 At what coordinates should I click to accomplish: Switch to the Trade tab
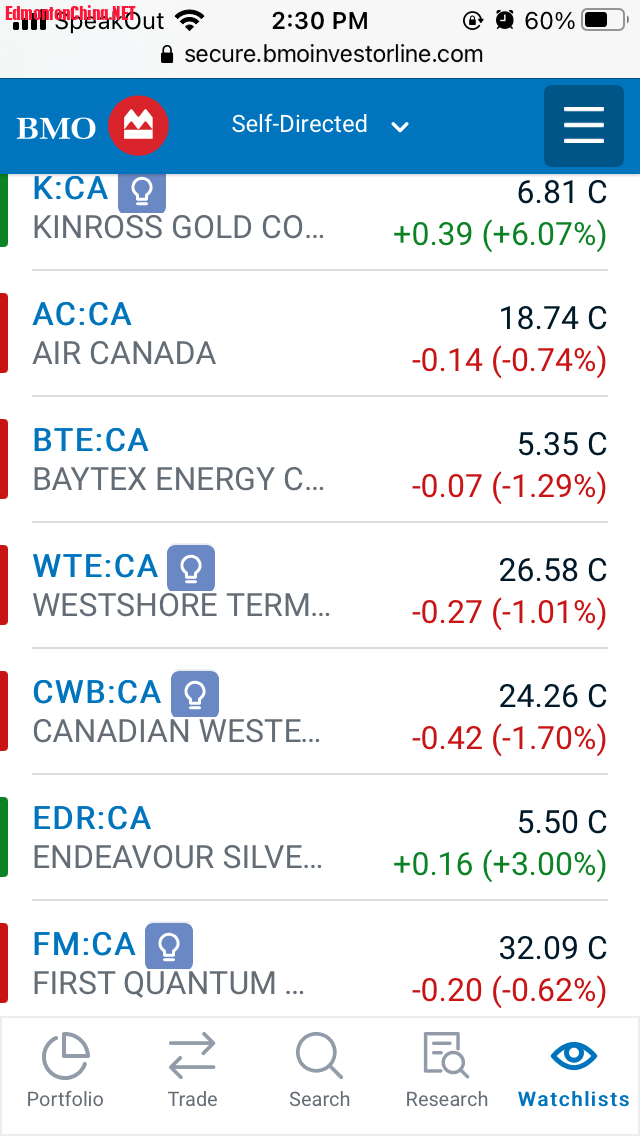pyautogui.click(x=192, y=1071)
